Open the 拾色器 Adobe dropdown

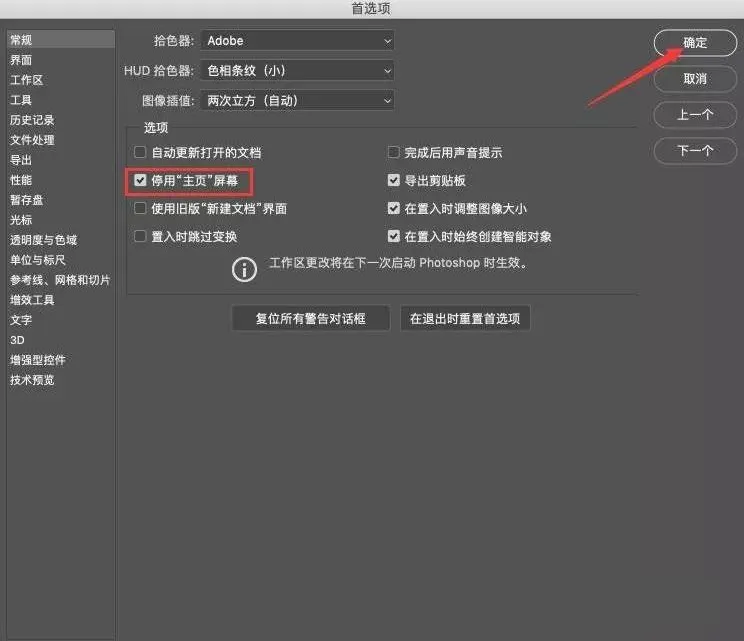pos(298,41)
